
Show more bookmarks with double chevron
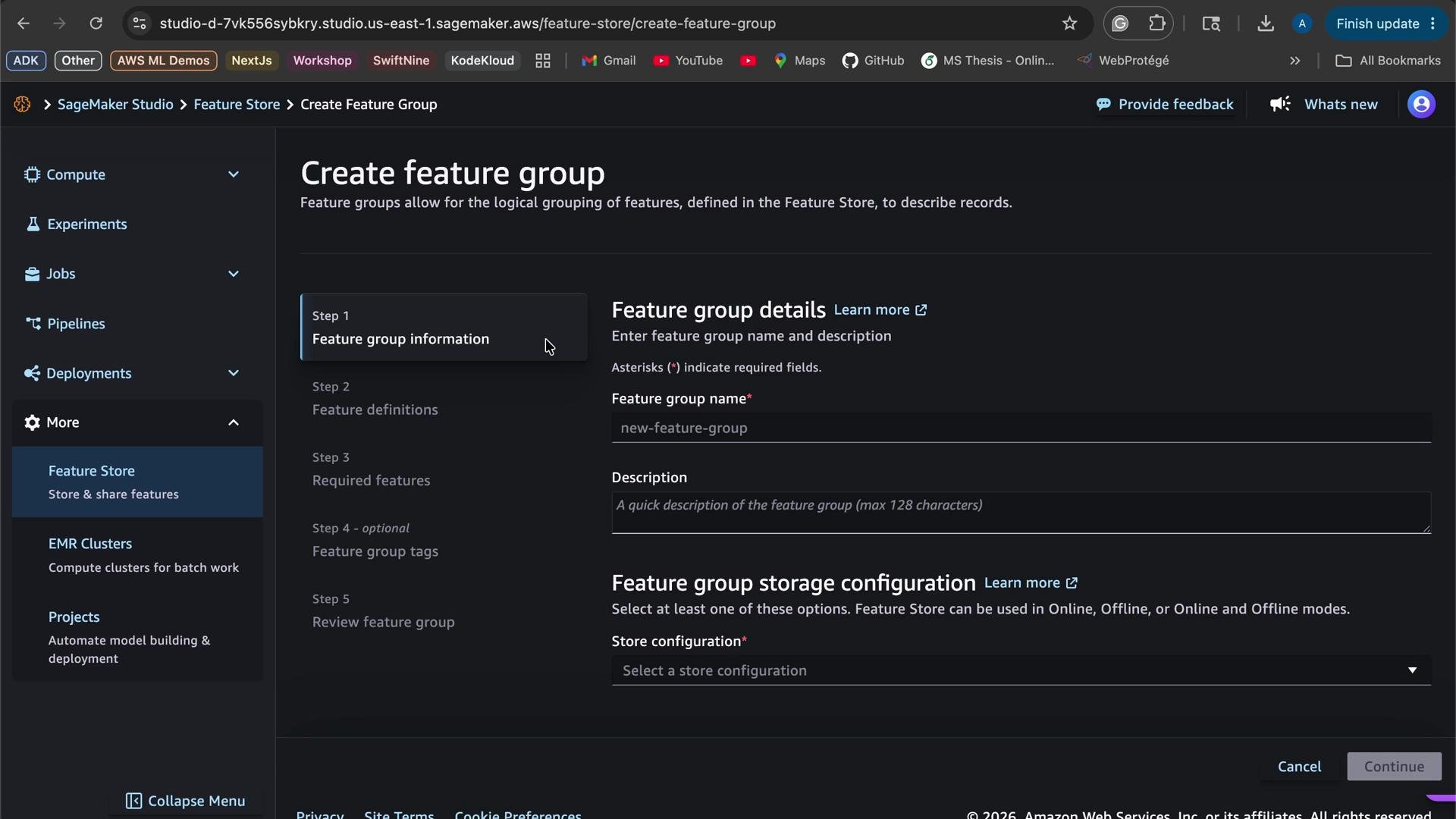(x=1295, y=61)
